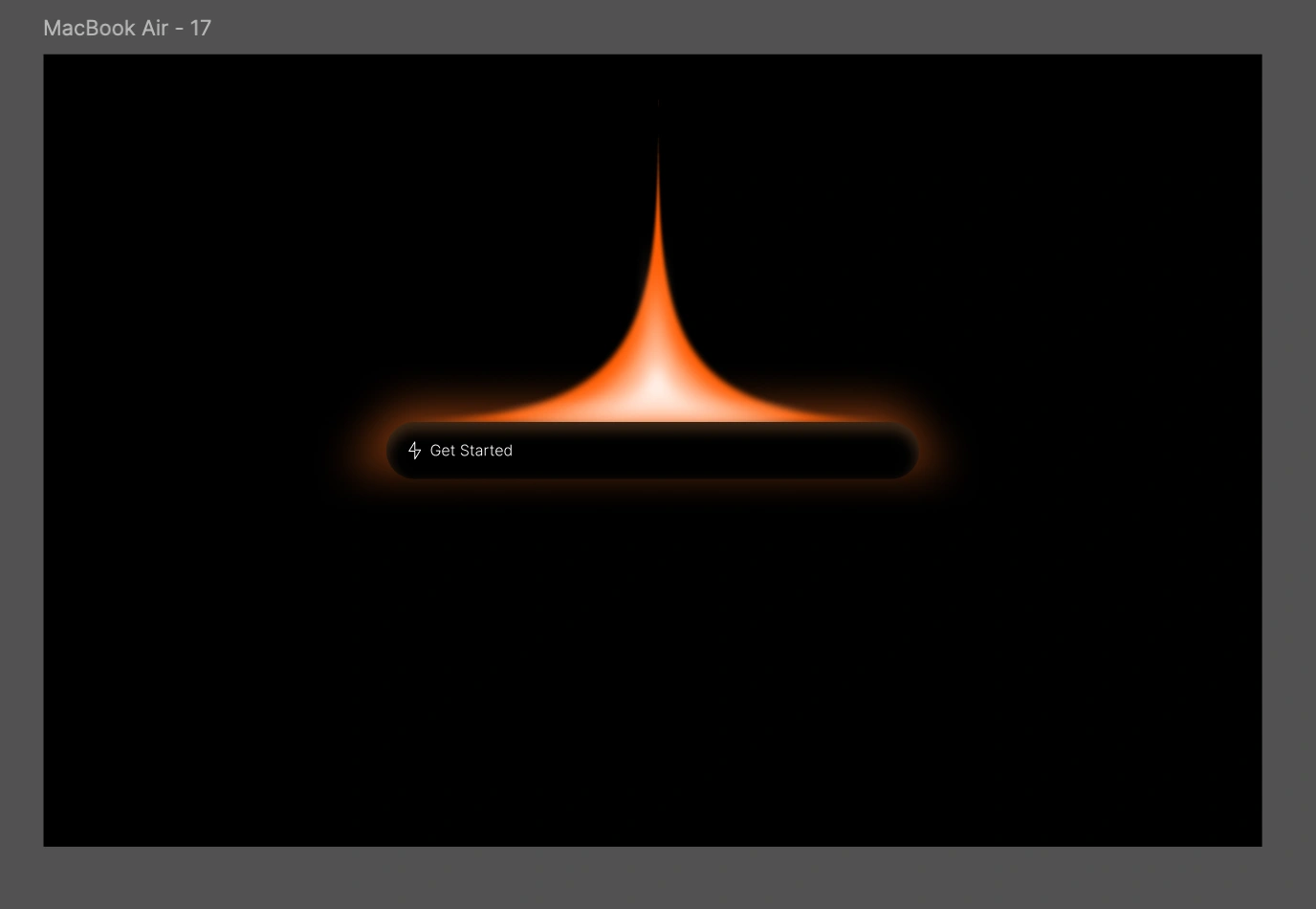Click the lightning bolt icon
The width and height of the screenshot is (1316, 909).
coord(414,451)
